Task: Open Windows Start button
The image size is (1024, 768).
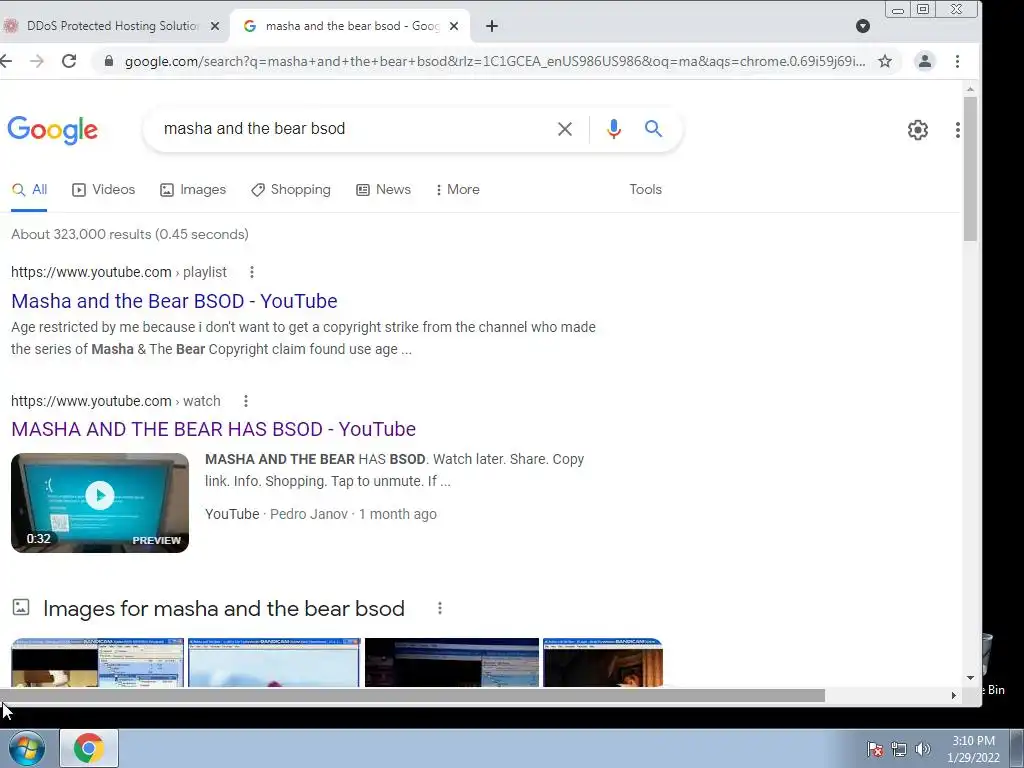Action: pos(27,748)
